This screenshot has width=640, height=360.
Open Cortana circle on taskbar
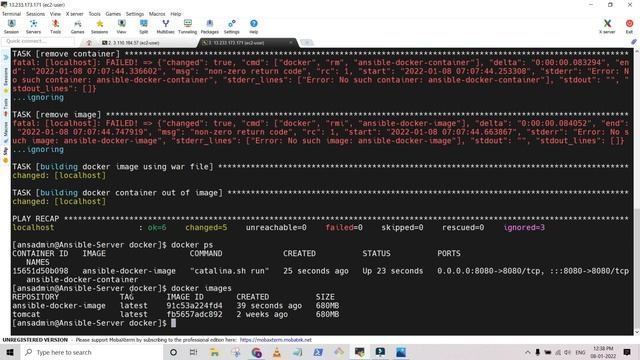point(173,352)
